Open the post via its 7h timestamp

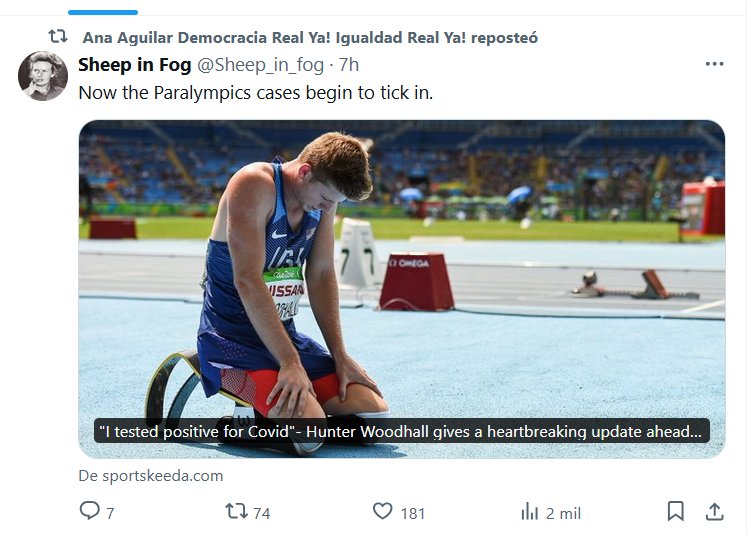pos(349,65)
